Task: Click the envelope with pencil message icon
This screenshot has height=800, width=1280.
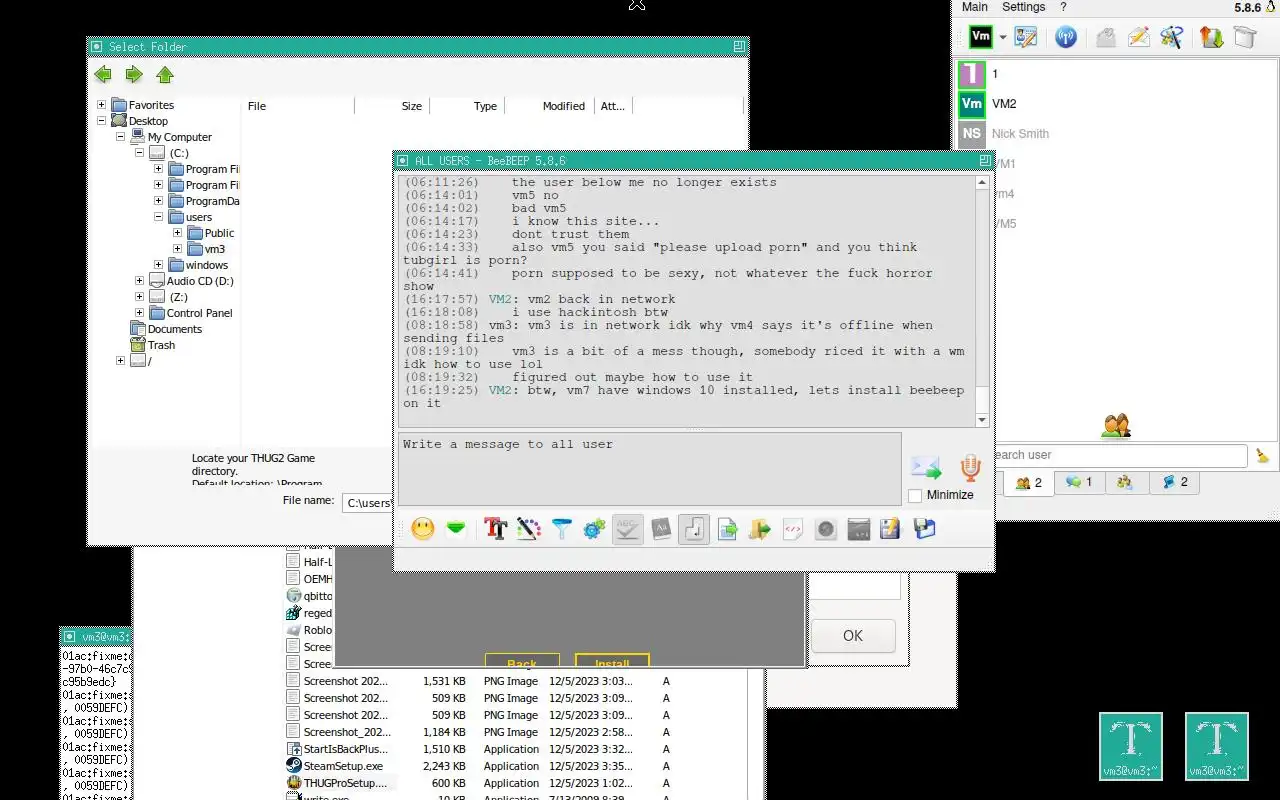Action: tap(1139, 37)
